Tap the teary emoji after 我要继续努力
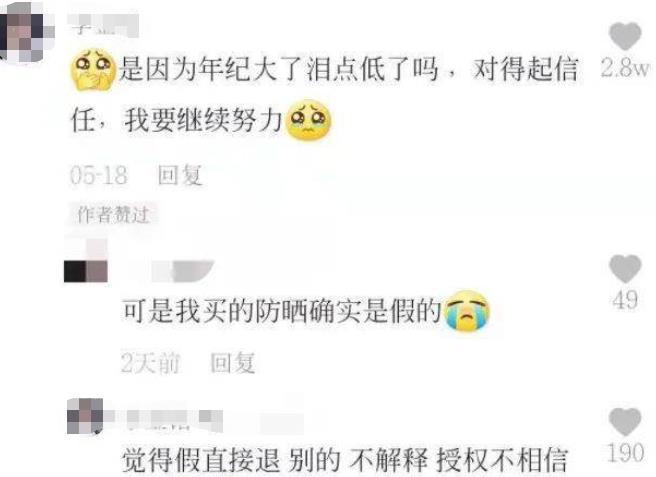The height and width of the screenshot is (477, 656). [308, 120]
